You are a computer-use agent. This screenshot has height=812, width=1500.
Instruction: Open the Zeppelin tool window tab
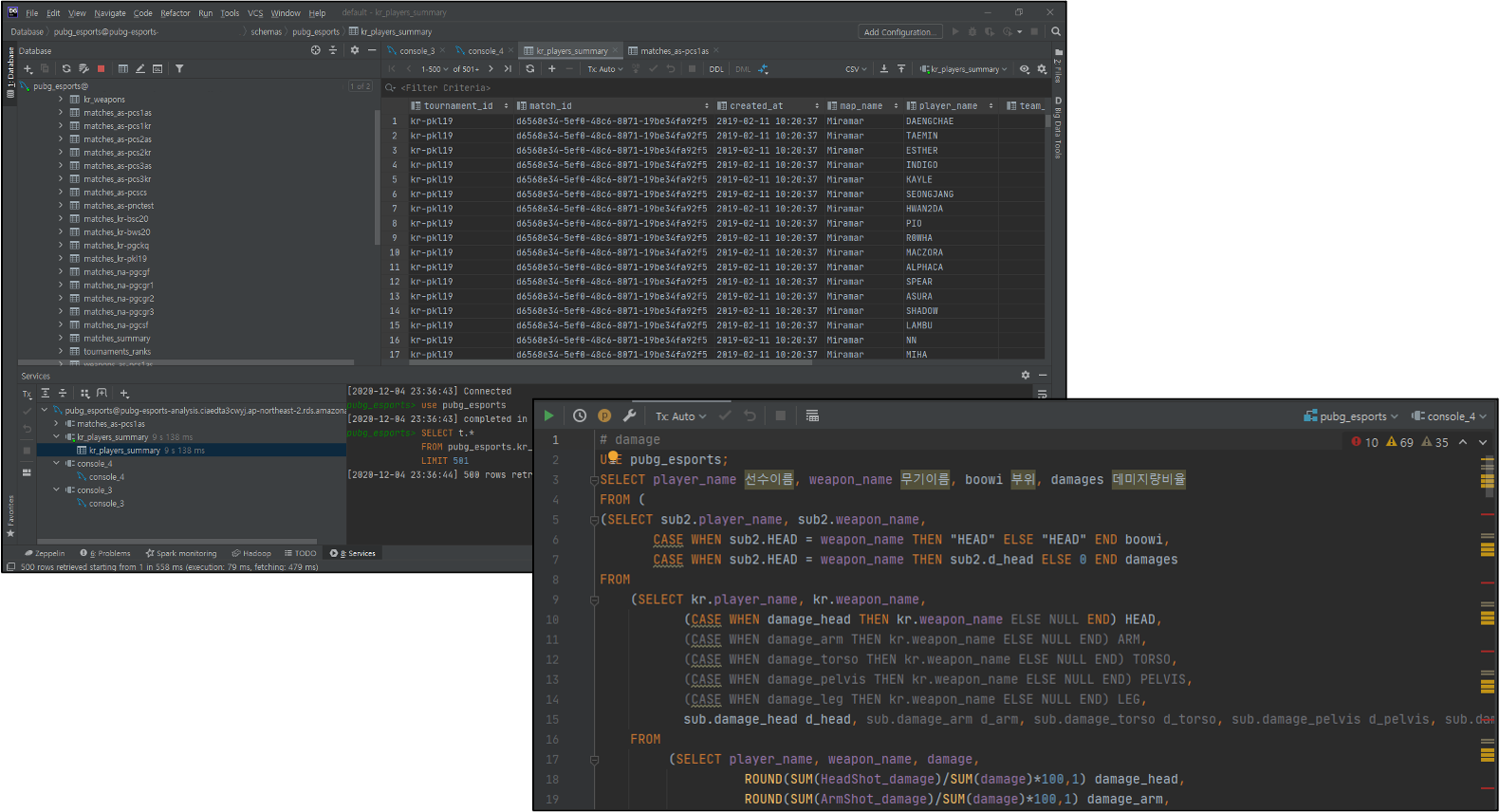[45, 553]
